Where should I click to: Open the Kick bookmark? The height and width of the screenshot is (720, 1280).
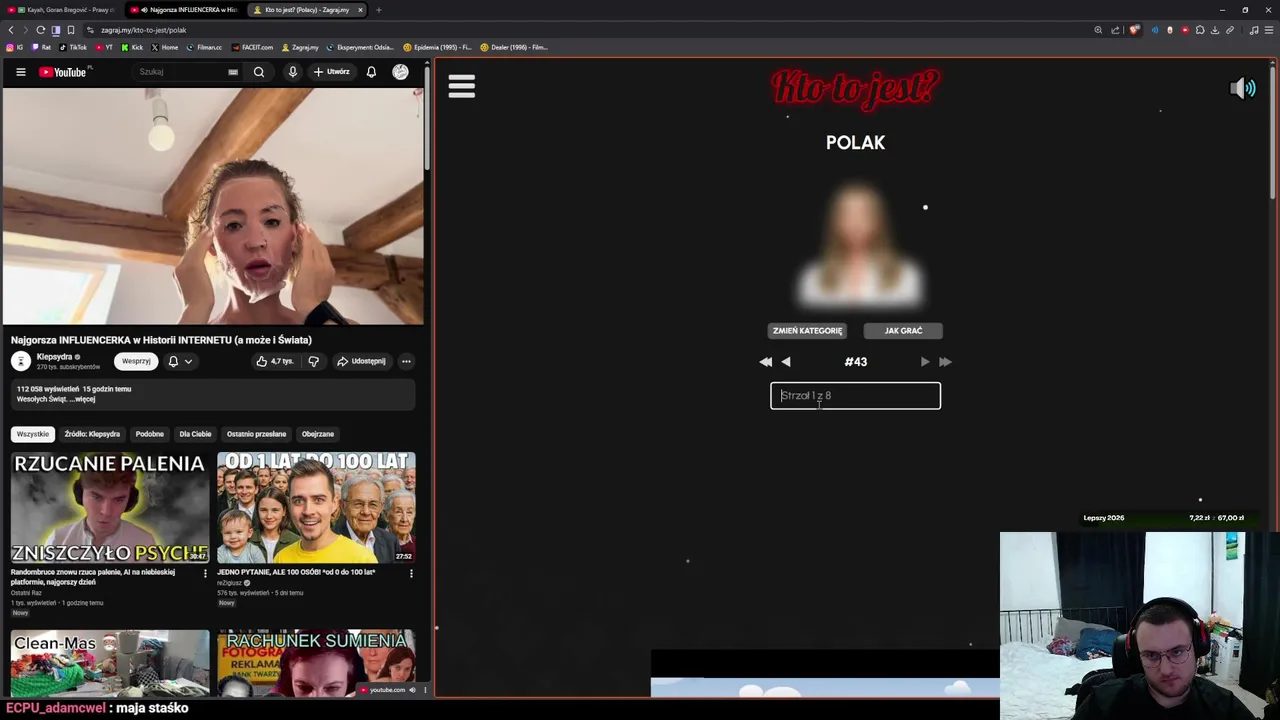(132, 47)
